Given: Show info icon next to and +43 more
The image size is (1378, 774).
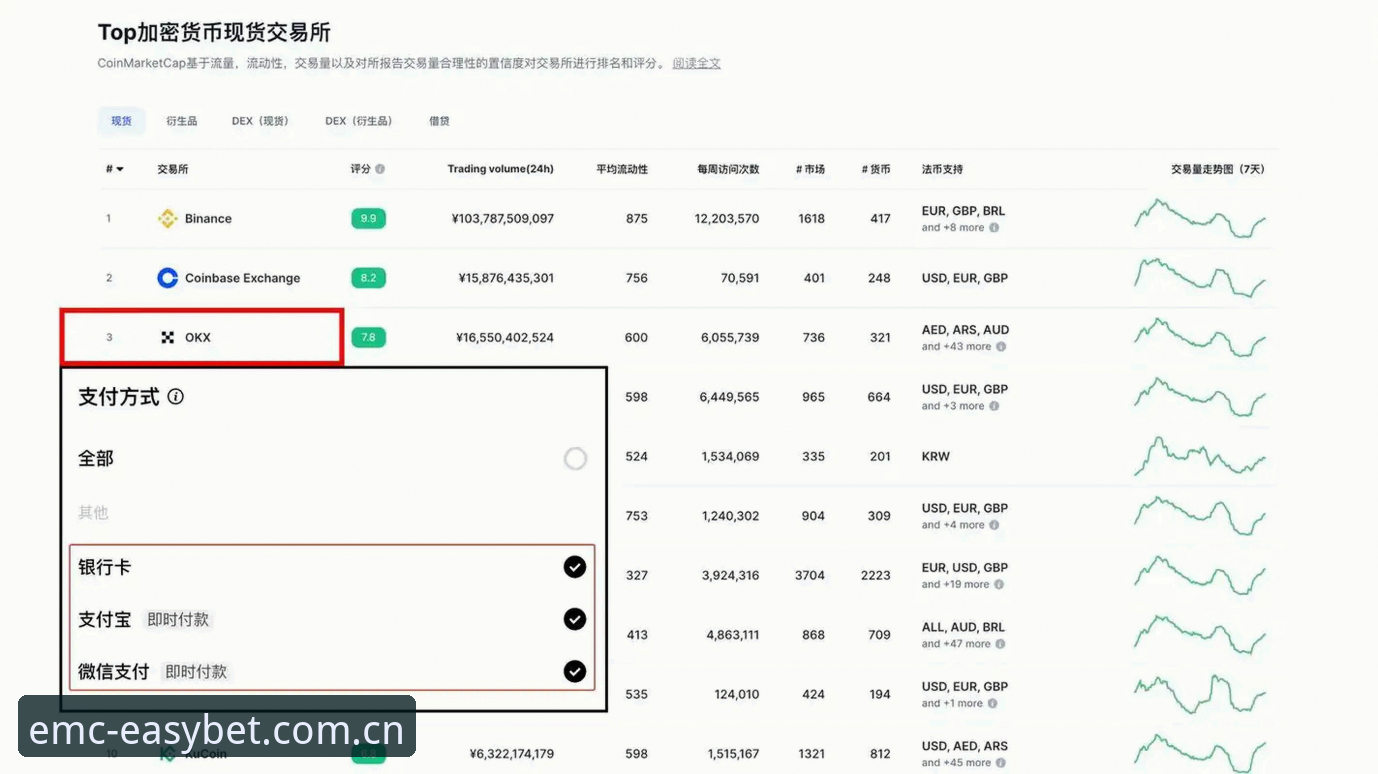Looking at the screenshot, I should pos(1001,347).
